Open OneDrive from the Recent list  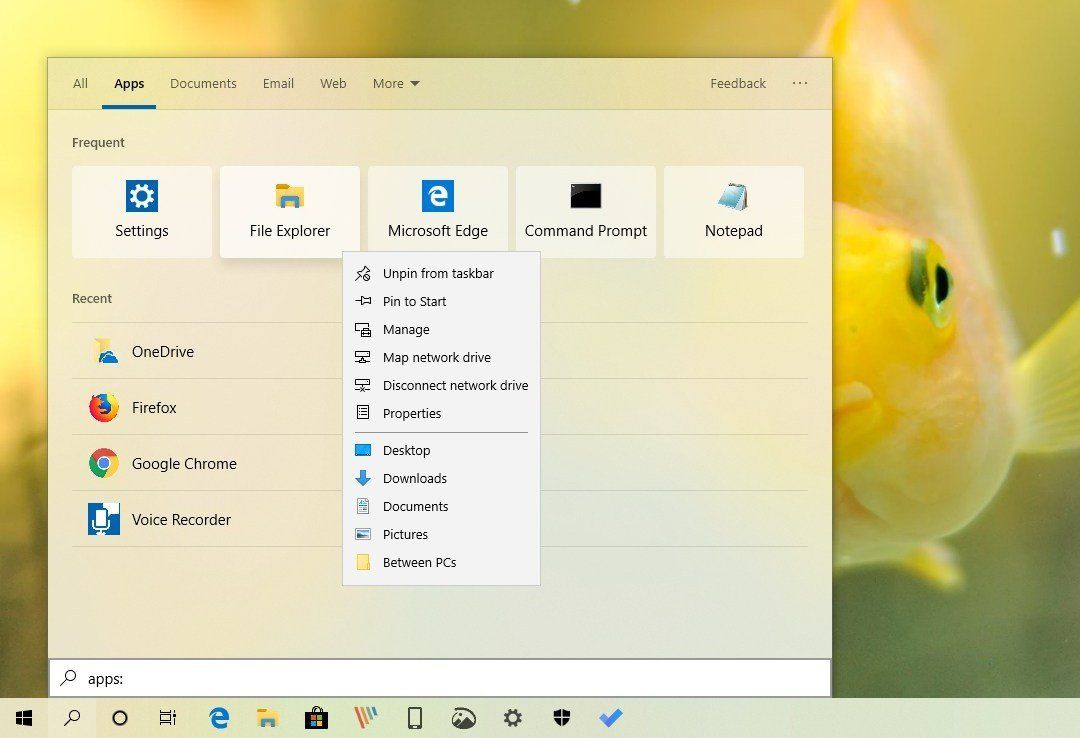pyautogui.click(x=163, y=351)
